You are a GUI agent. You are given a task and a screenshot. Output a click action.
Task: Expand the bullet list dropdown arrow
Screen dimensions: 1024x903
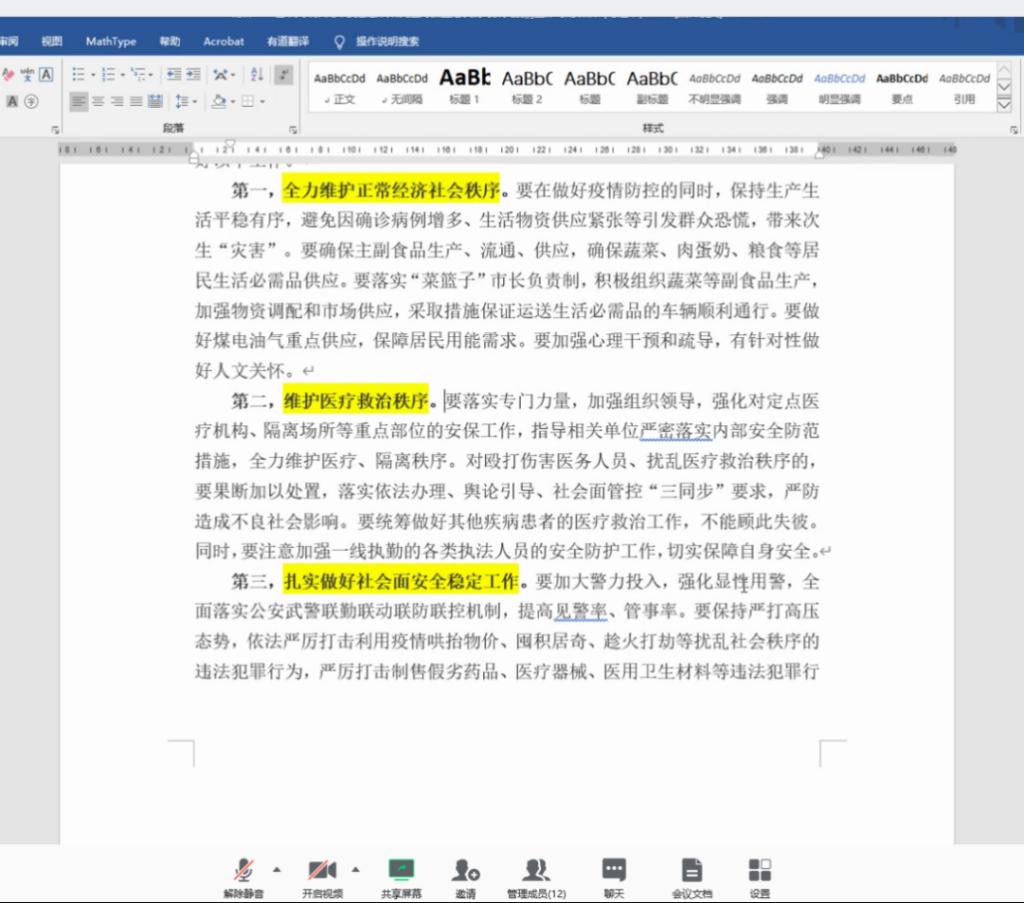93,75
